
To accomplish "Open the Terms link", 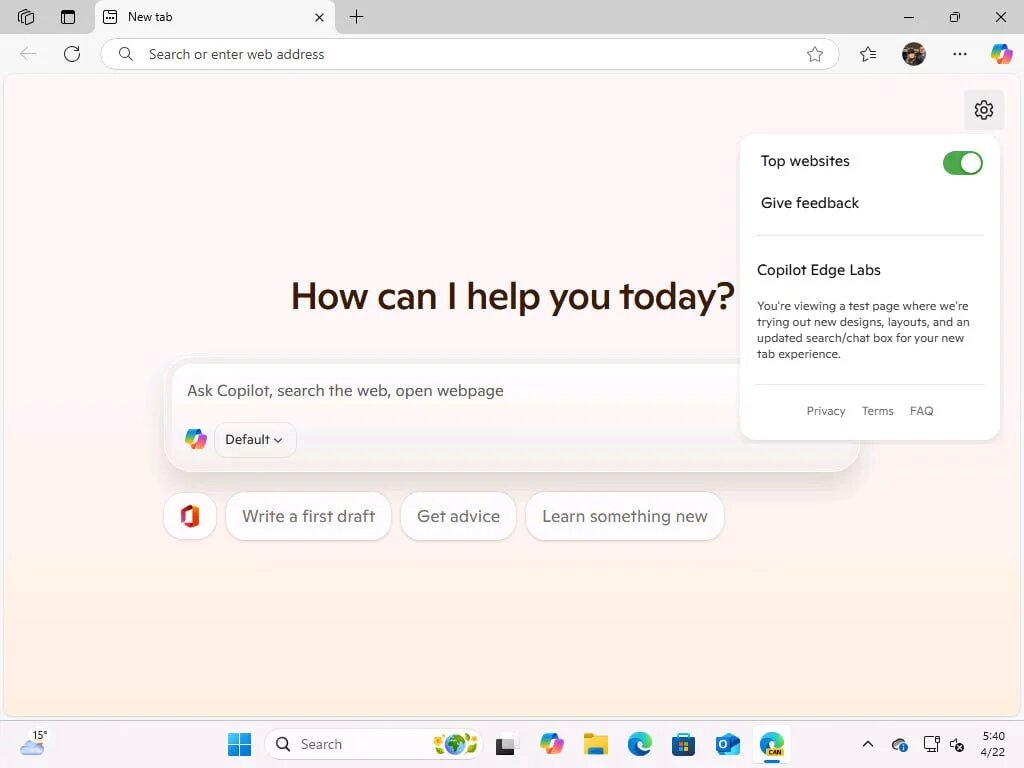I will click(877, 411).
